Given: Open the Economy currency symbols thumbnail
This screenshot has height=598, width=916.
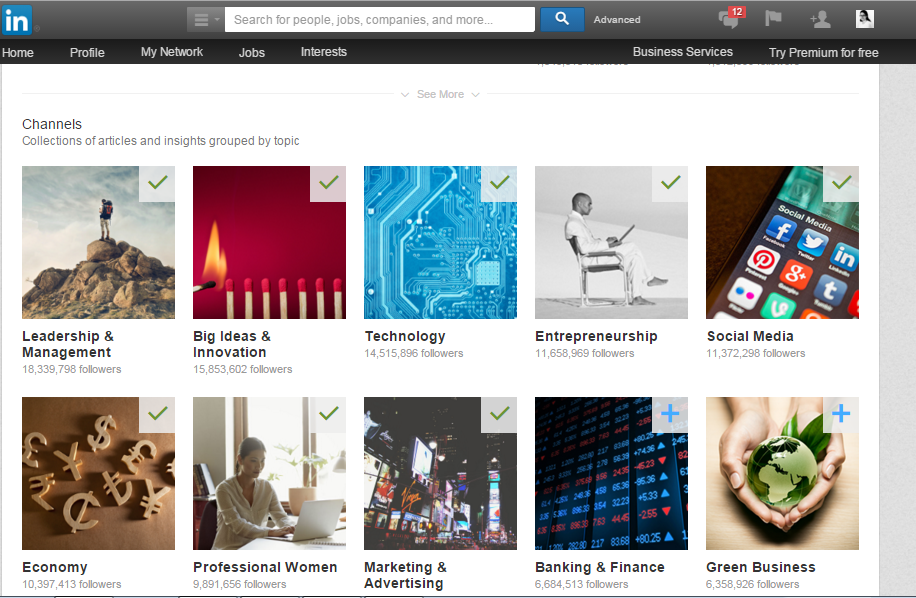Looking at the screenshot, I should tap(98, 474).
